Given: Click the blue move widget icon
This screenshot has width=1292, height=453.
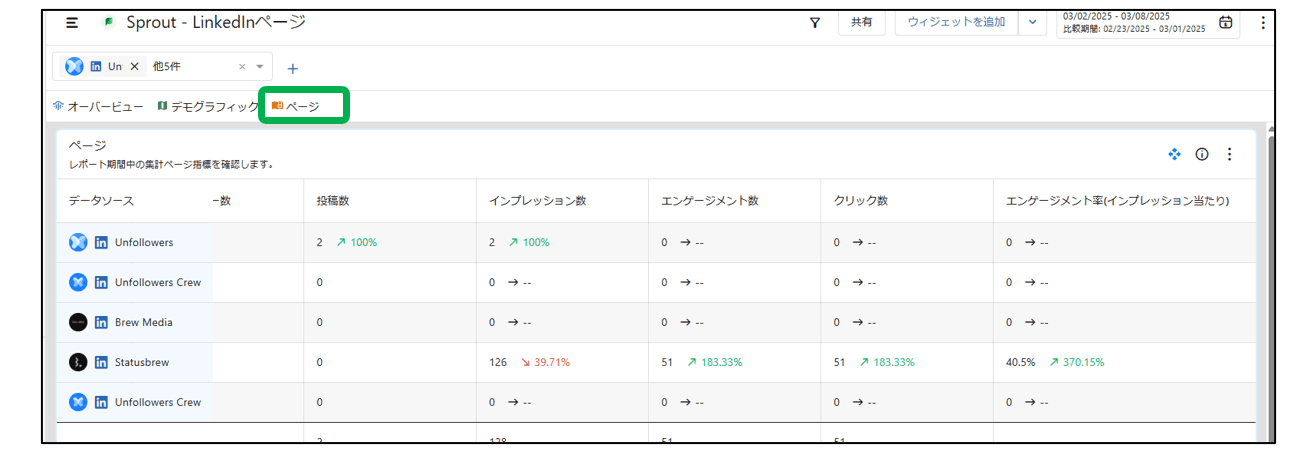Looking at the screenshot, I should point(1175,154).
